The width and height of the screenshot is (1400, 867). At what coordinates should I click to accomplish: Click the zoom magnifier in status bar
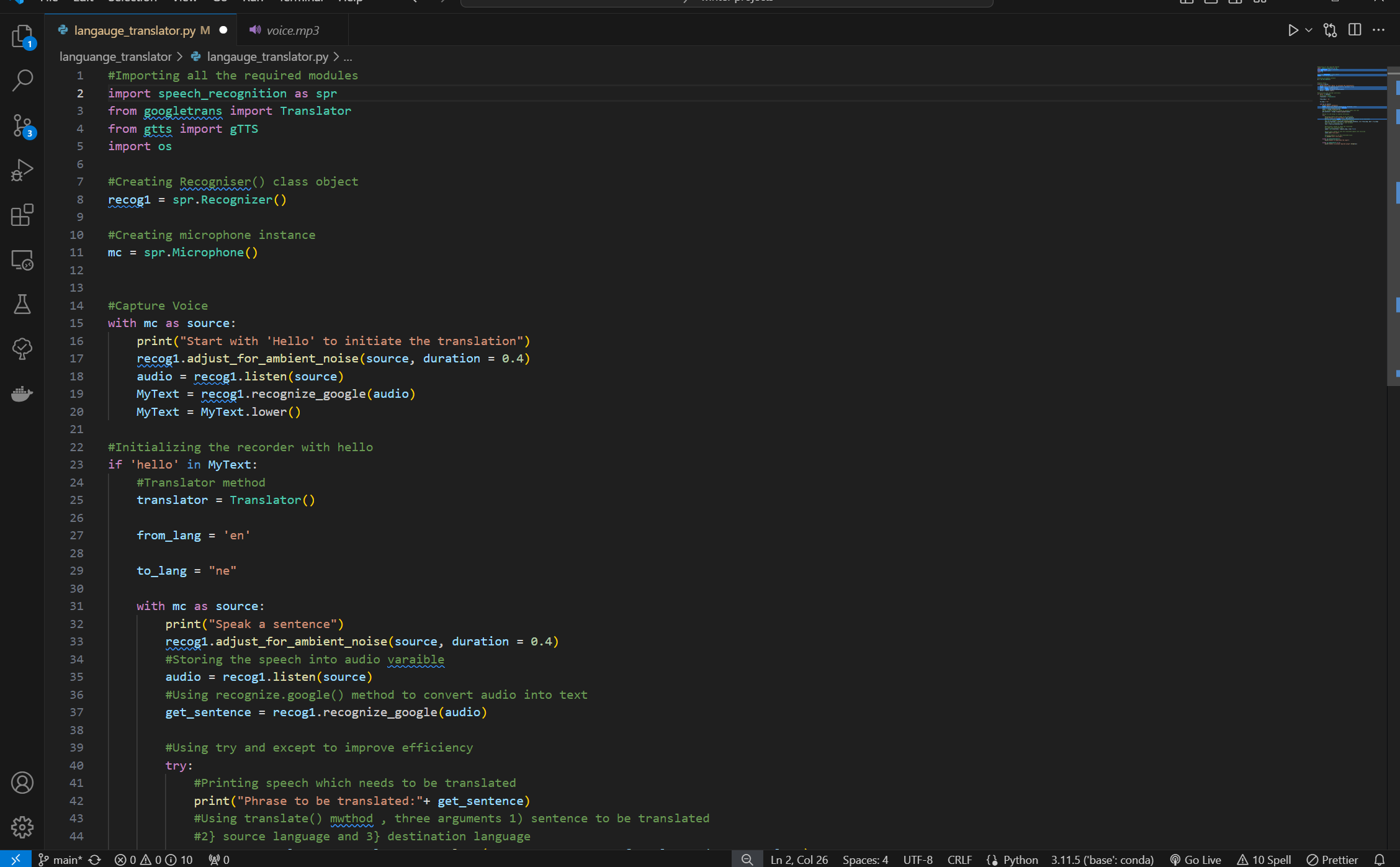(747, 860)
